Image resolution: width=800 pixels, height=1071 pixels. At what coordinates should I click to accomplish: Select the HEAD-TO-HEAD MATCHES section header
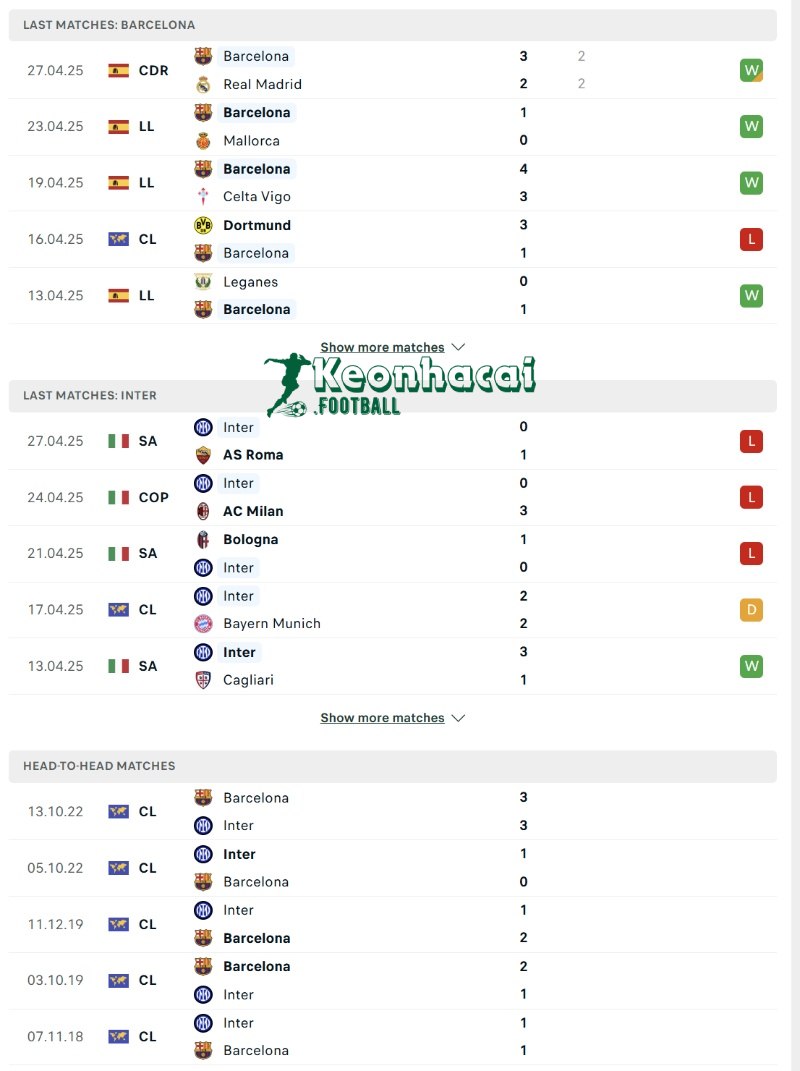click(x=100, y=766)
